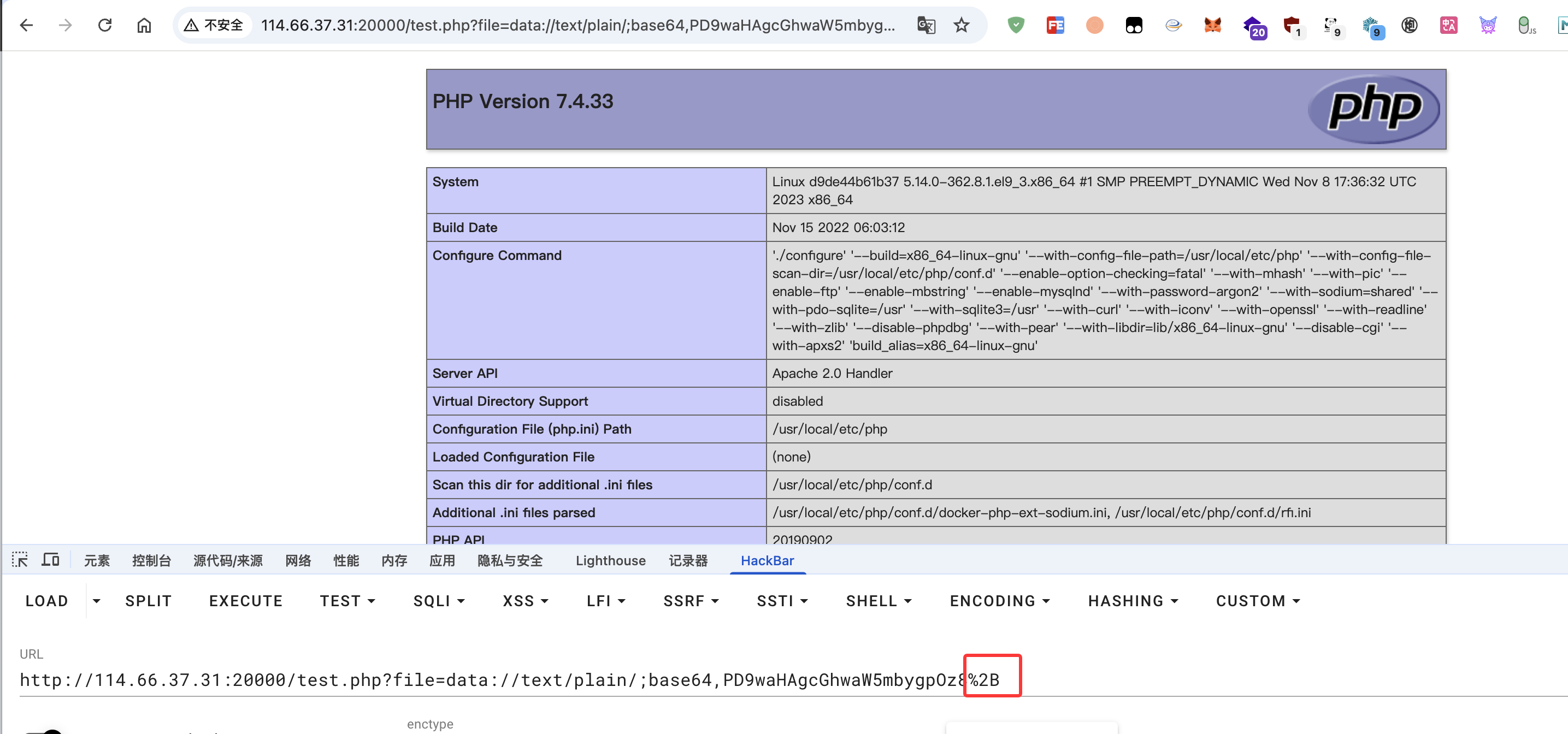Reload the current page

pos(105,25)
